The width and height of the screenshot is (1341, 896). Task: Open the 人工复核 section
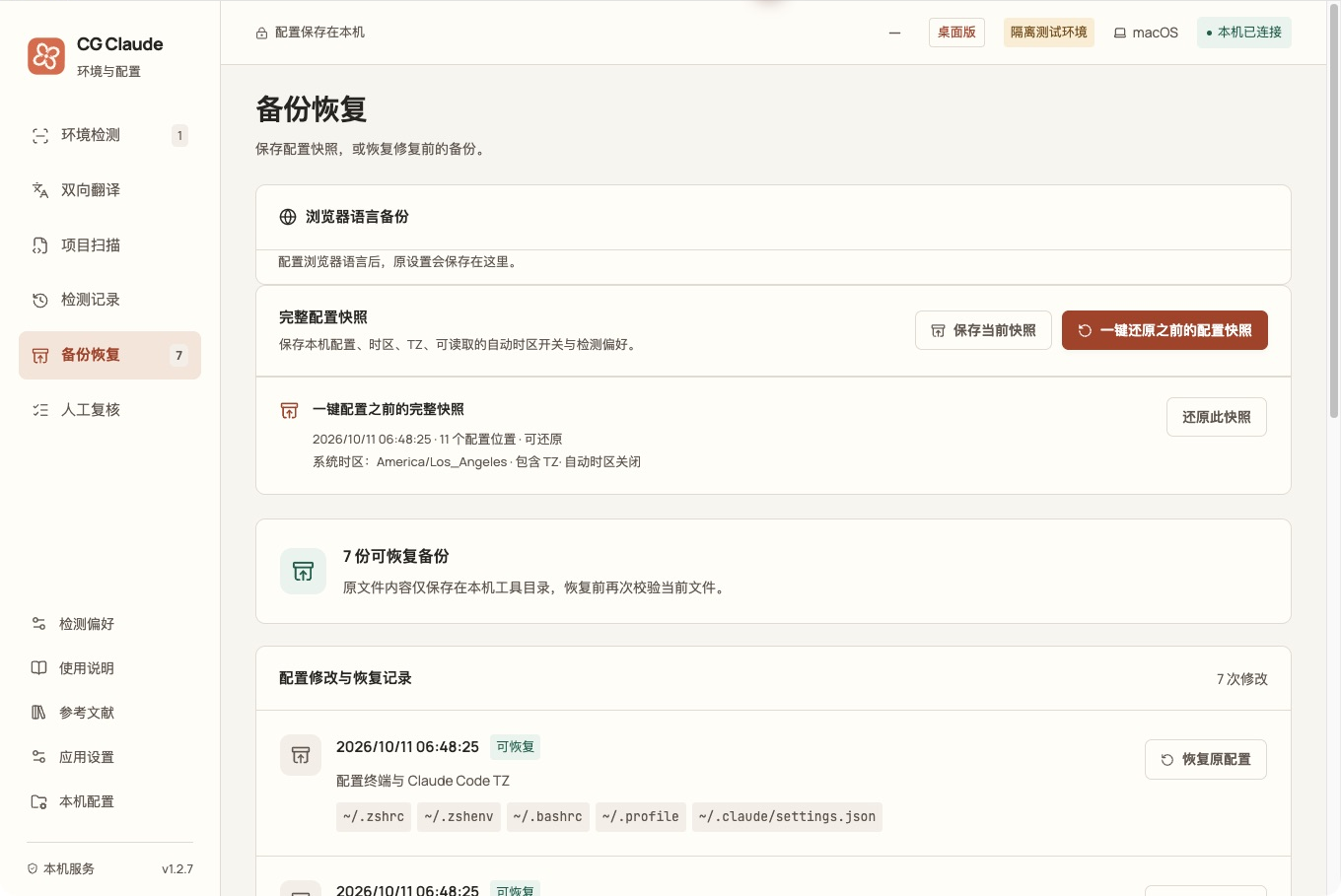109,410
